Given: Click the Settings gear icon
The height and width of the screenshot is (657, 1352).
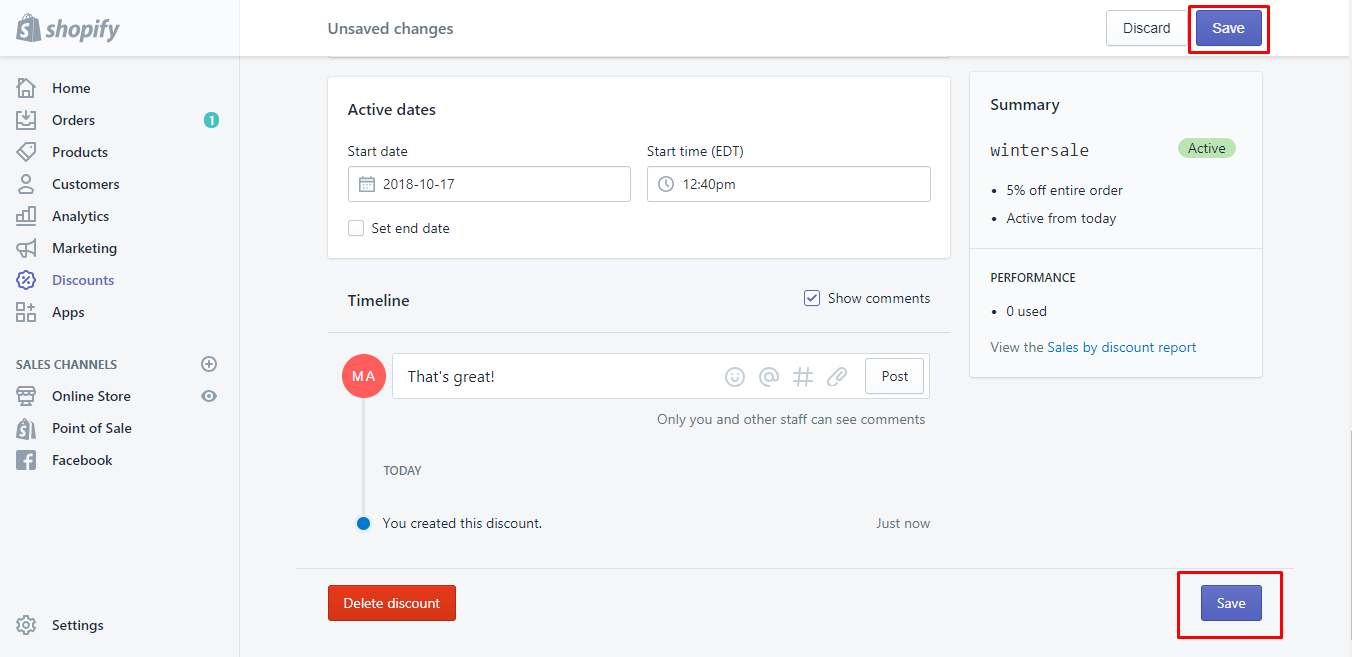Looking at the screenshot, I should coord(27,625).
